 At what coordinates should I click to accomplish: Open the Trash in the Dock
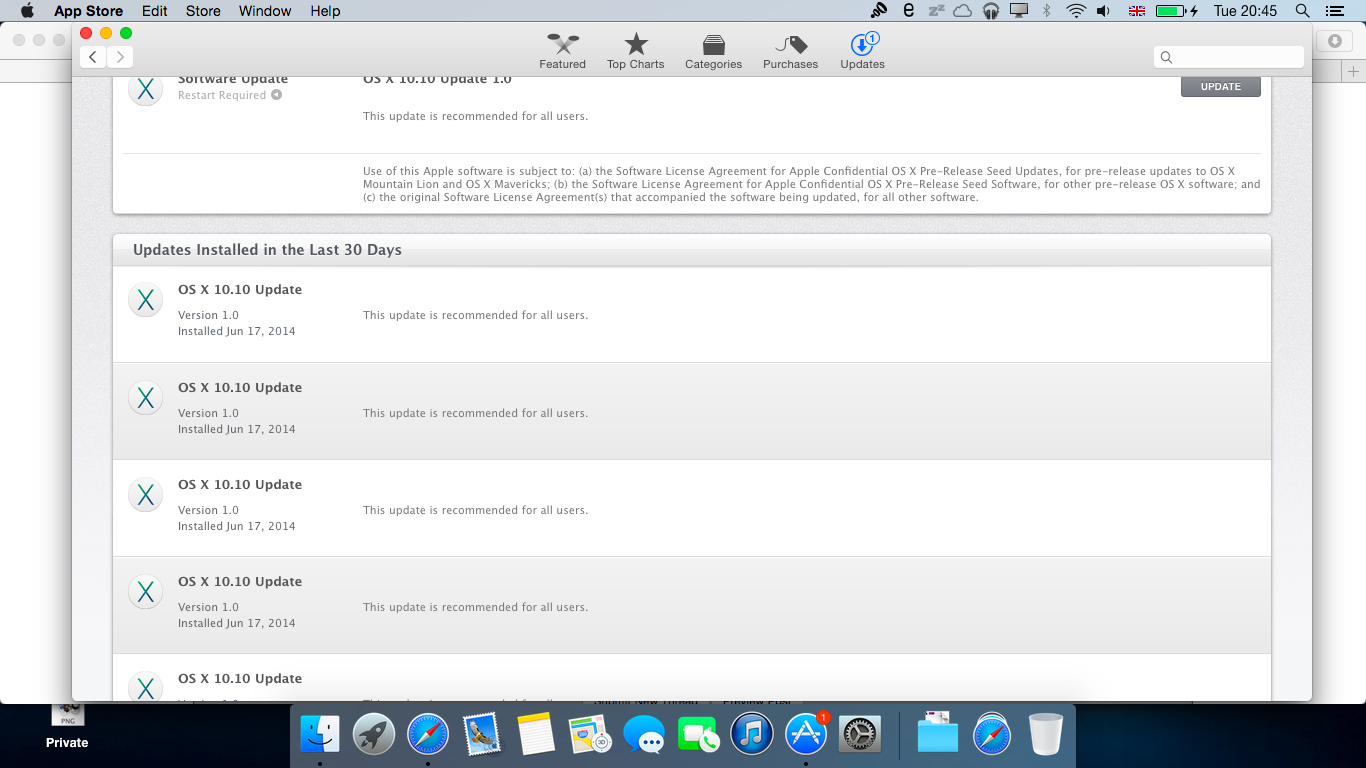pos(1046,735)
